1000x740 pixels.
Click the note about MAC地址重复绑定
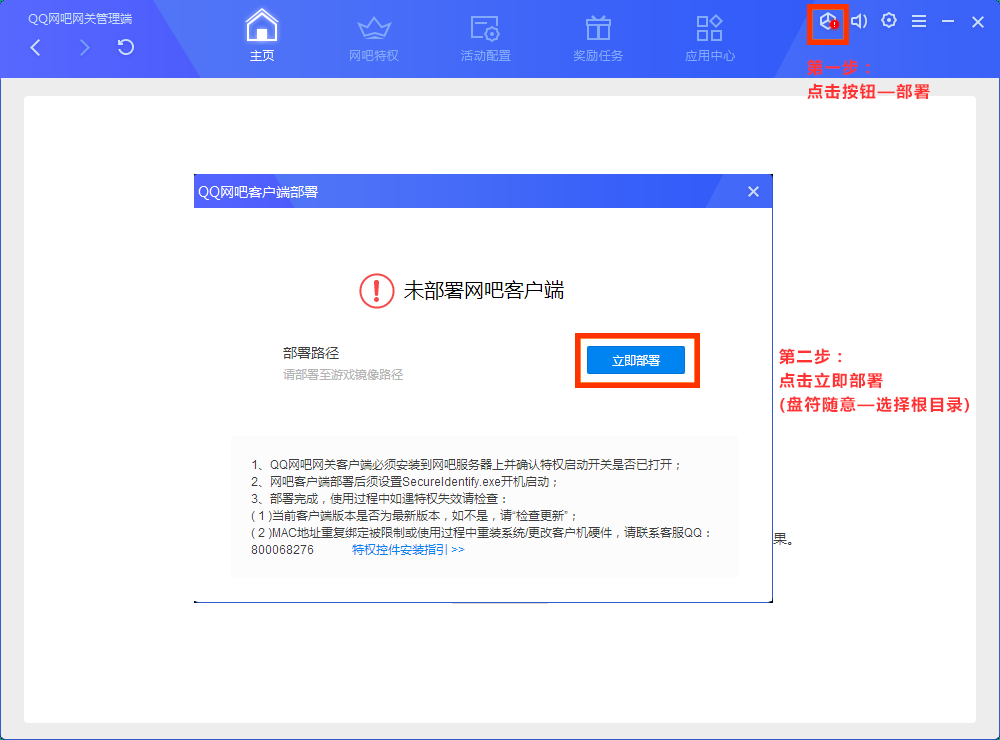[x=482, y=533]
